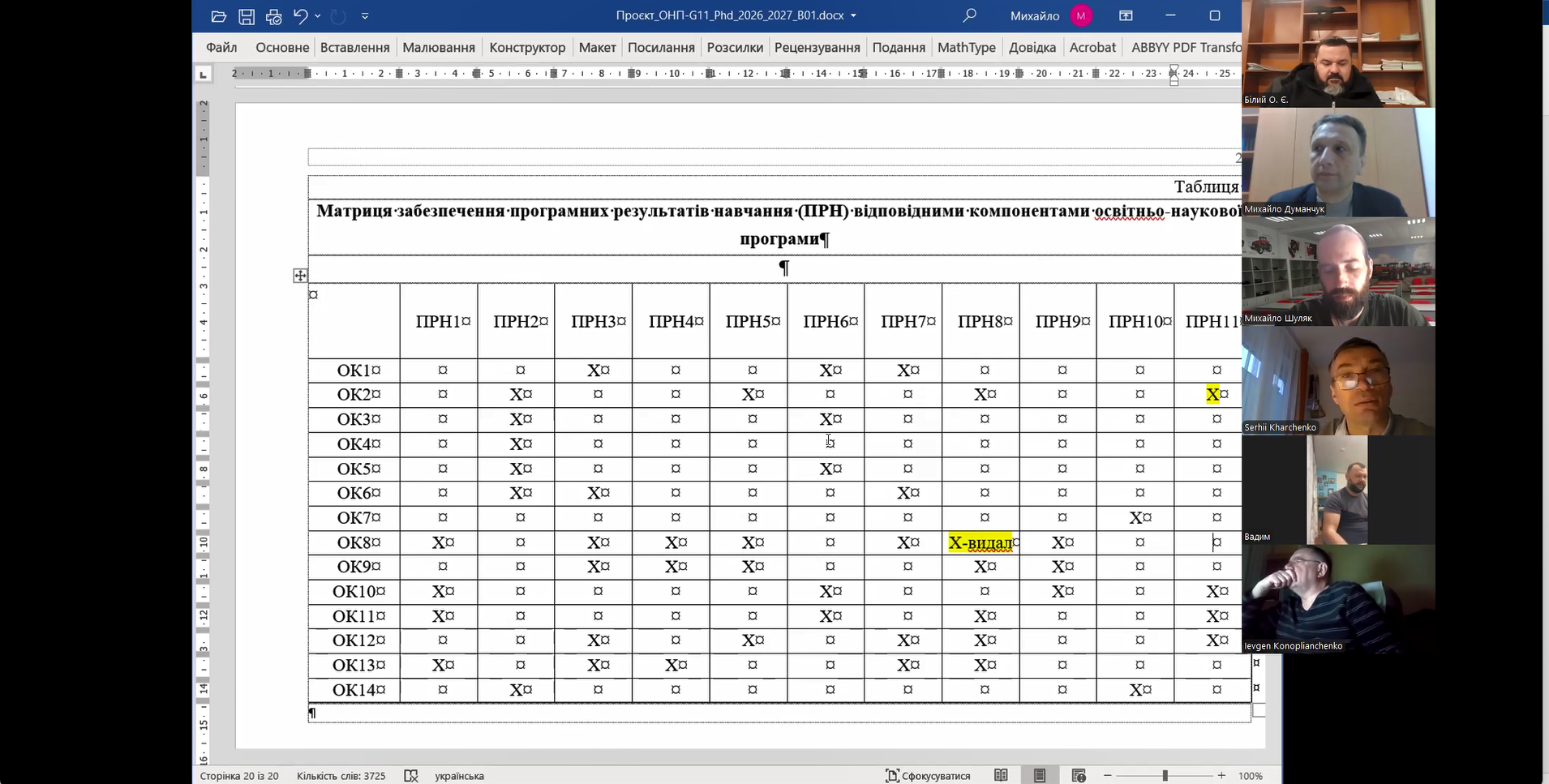Image resolution: width=1549 pixels, height=784 pixels.
Task: Click the Open folder icon in the toolbar
Action: (x=218, y=16)
